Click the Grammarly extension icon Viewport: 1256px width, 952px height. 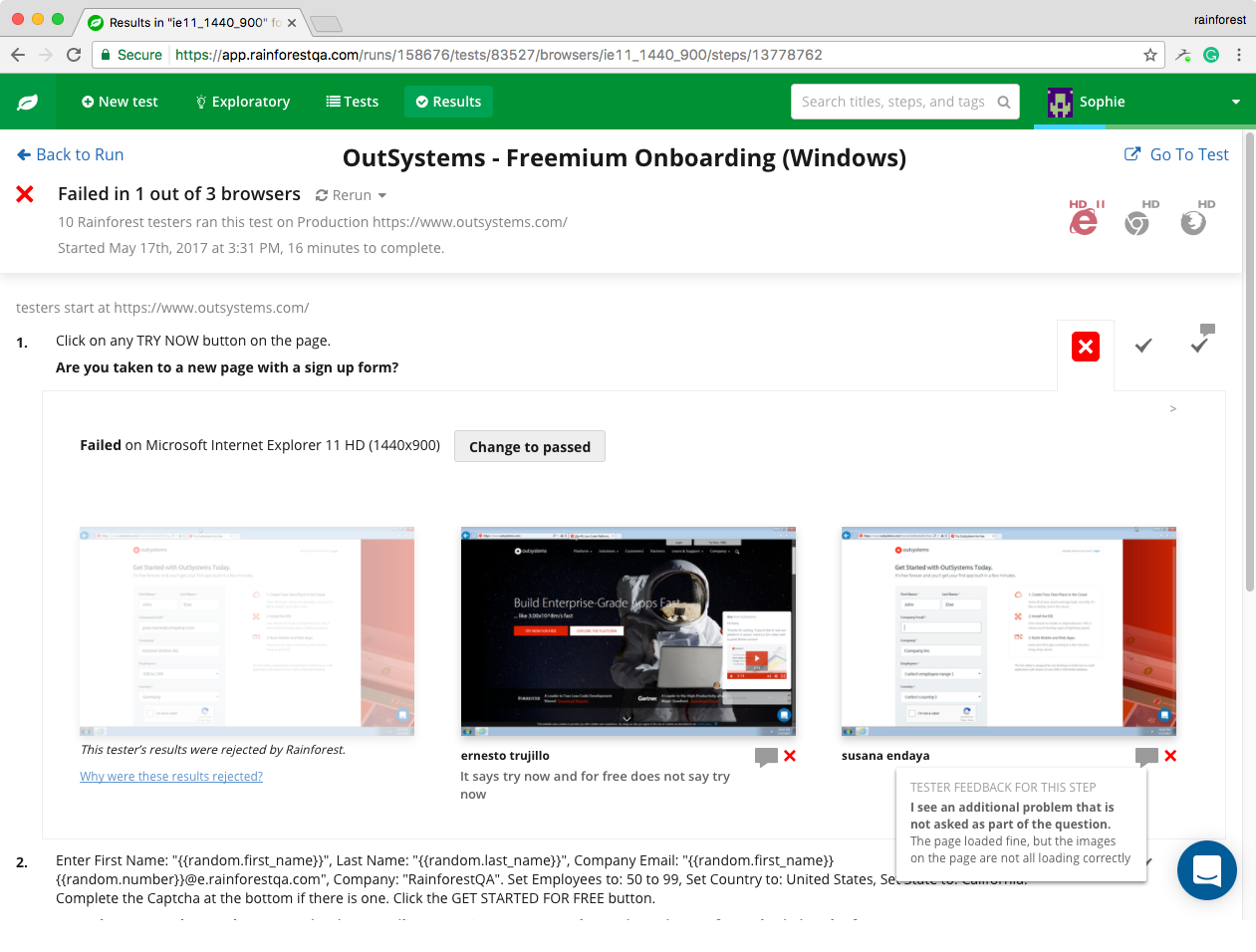(1211, 55)
